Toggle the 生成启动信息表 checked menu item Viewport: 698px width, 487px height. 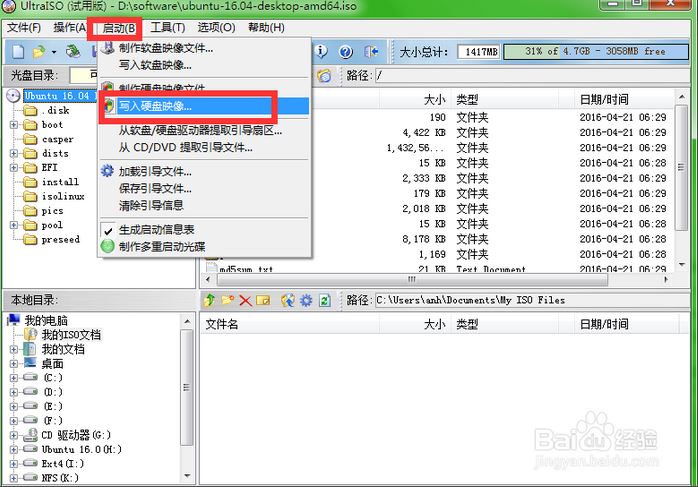point(205,230)
